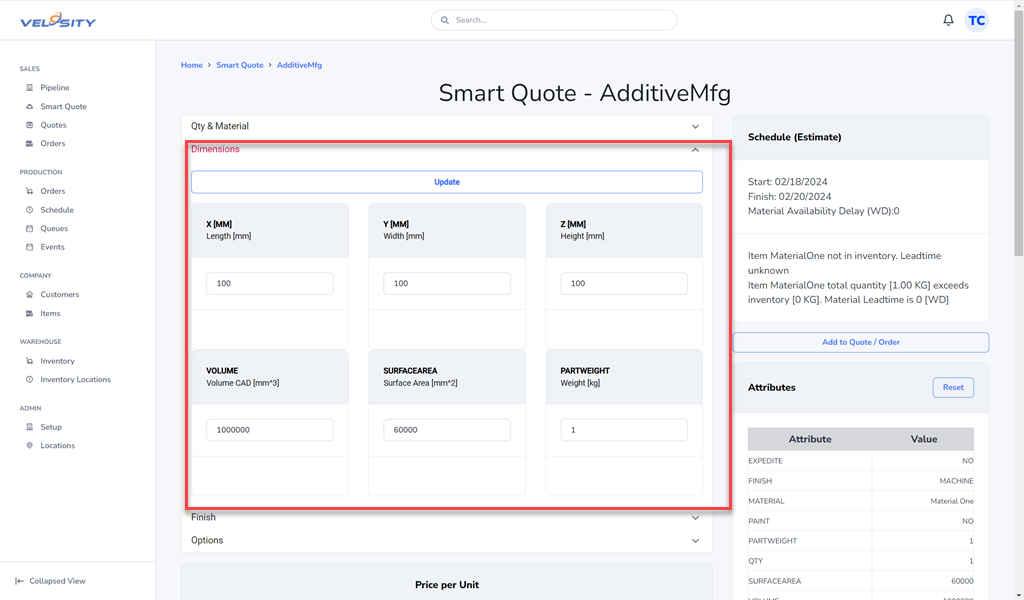Click the Update button
1024x600 pixels.
click(446, 182)
